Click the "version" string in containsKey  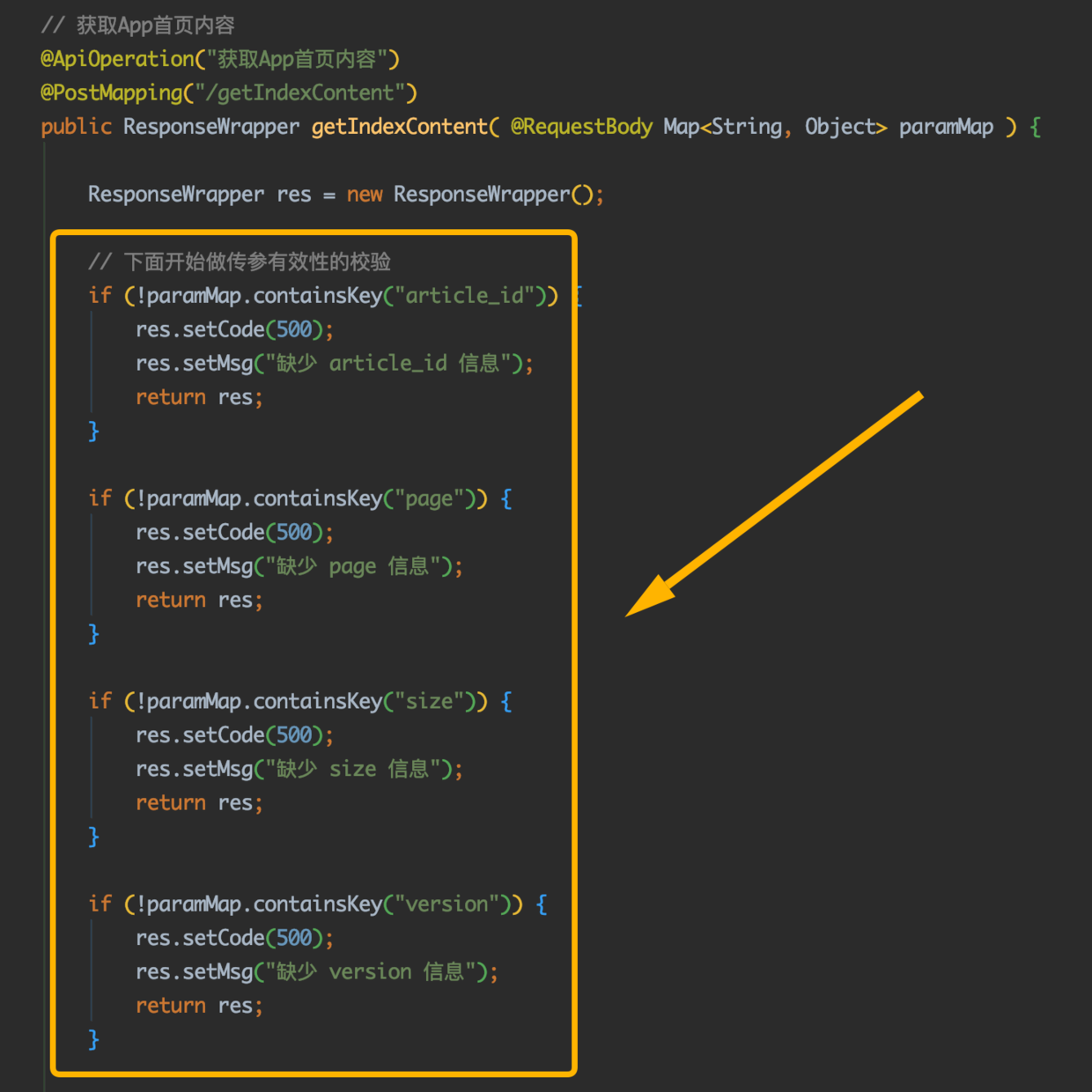(x=446, y=904)
